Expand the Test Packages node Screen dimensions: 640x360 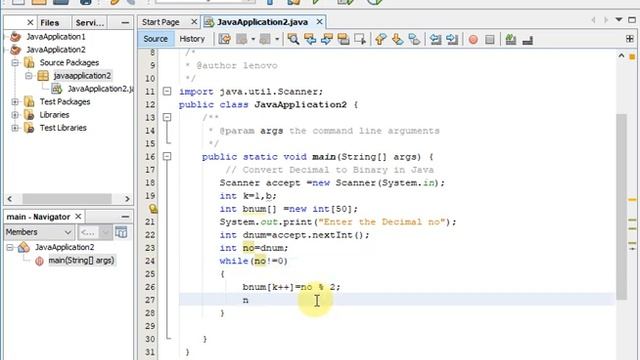tap(15, 102)
